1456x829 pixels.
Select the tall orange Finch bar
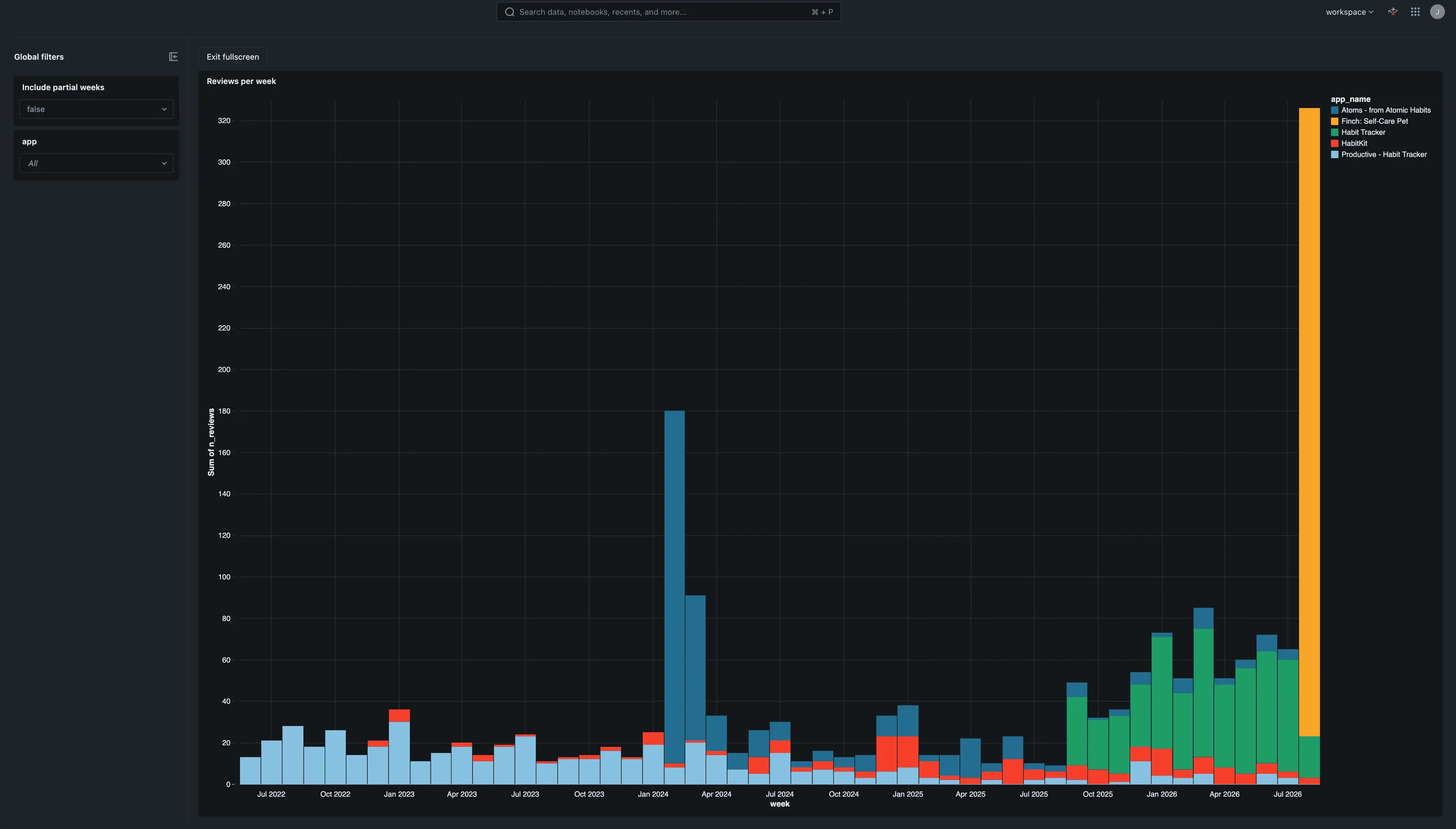pos(1309,422)
